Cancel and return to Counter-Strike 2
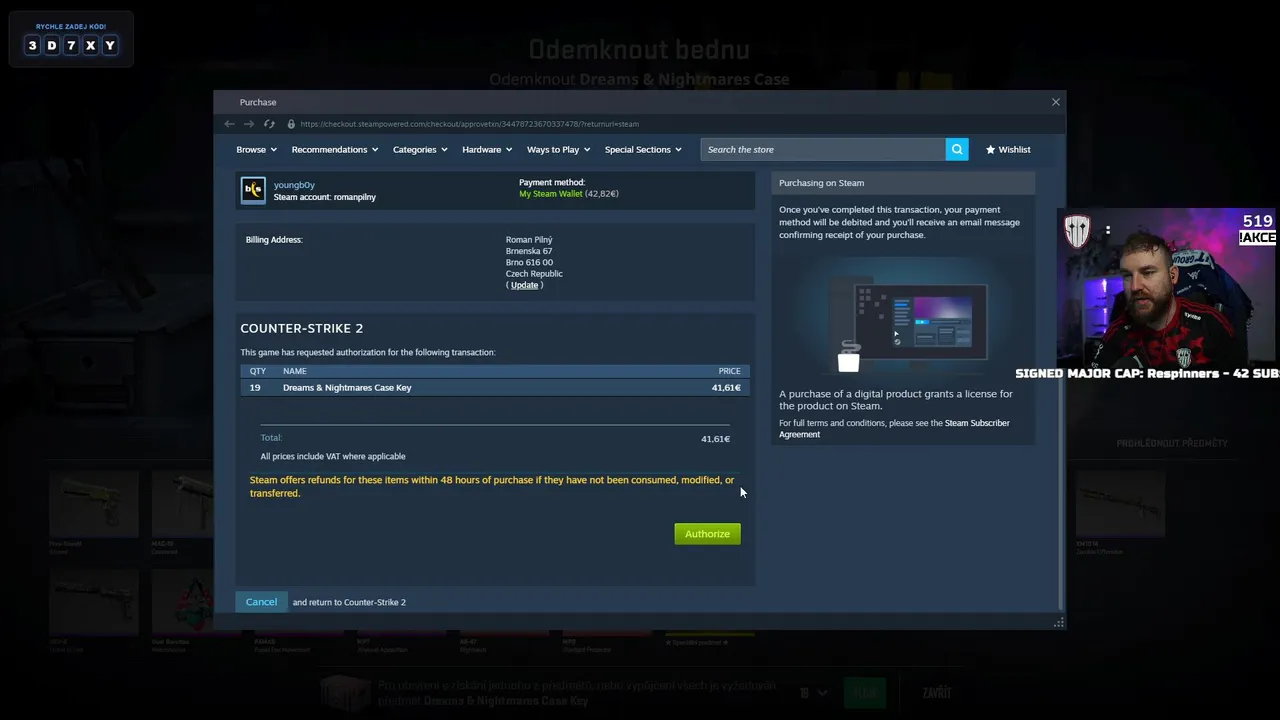Image resolution: width=1280 pixels, height=720 pixels. click(x=261, y=602)
